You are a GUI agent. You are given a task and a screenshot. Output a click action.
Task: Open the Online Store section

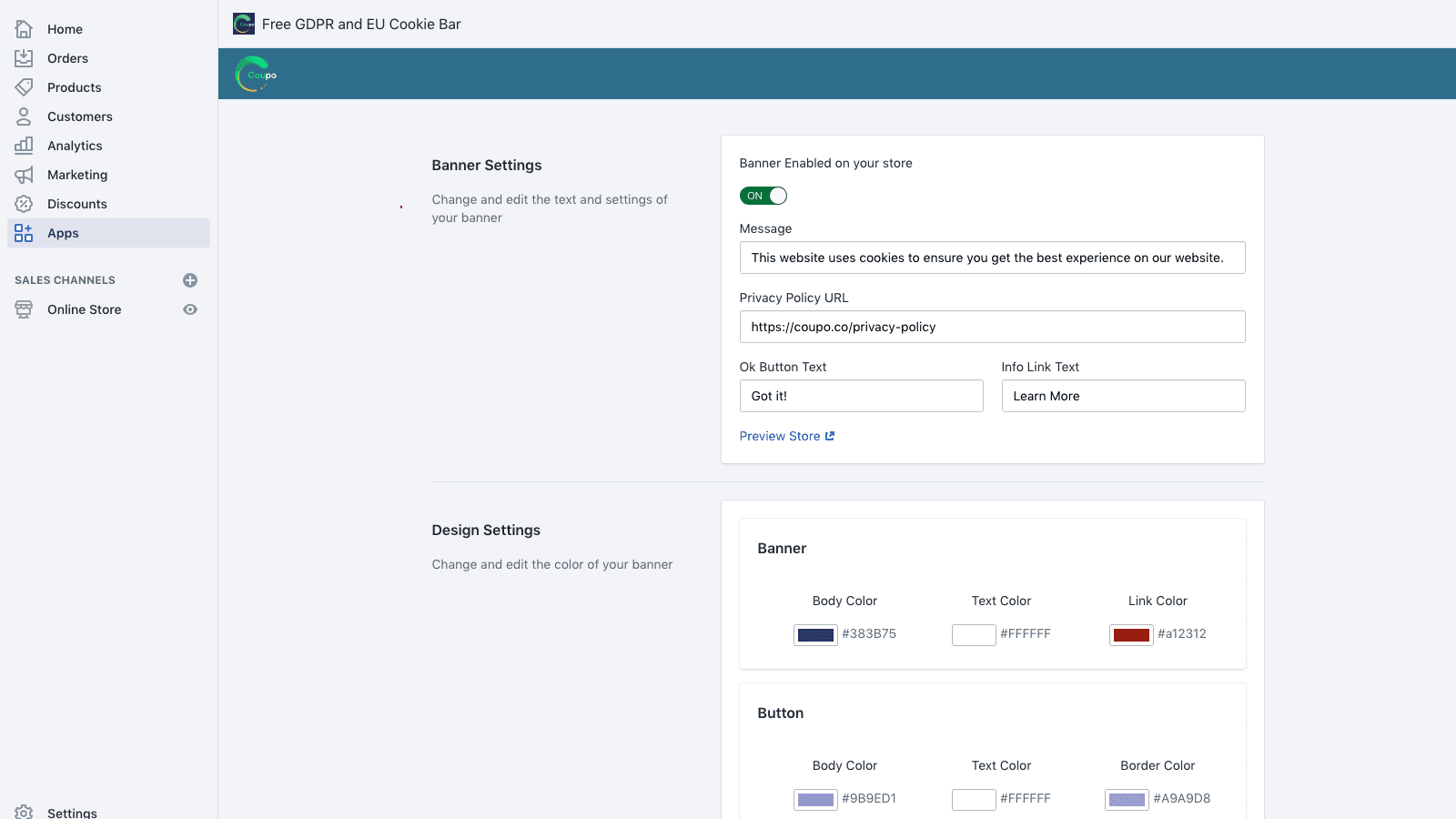pos(84,309)
